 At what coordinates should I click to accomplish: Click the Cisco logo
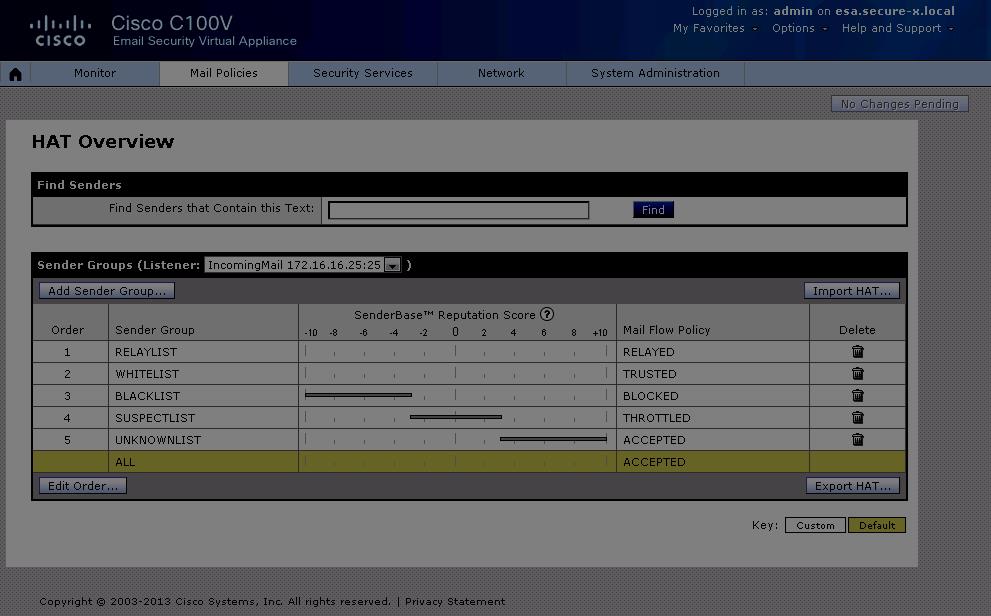[x=60, y=32]
